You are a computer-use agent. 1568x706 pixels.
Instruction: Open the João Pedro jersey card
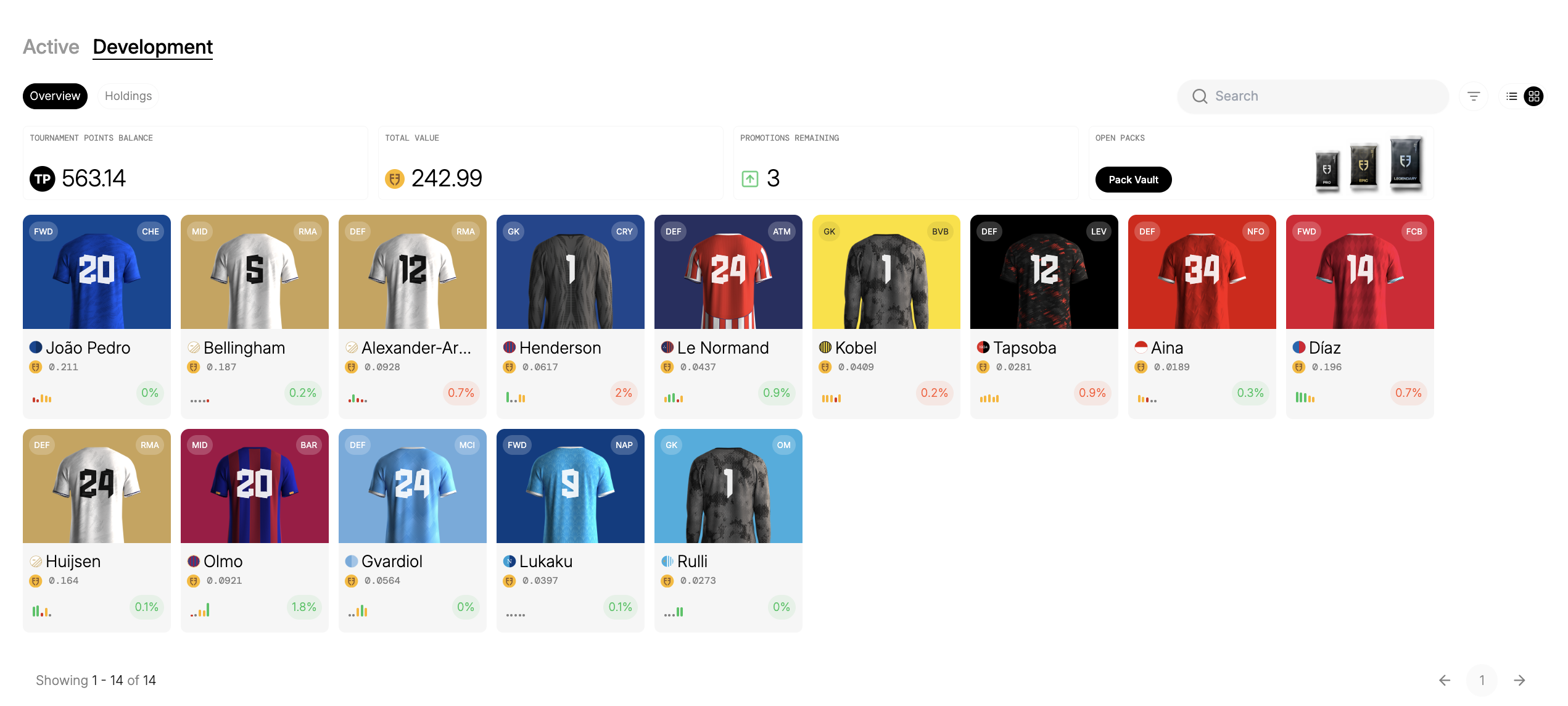click(x=97, y=272)
